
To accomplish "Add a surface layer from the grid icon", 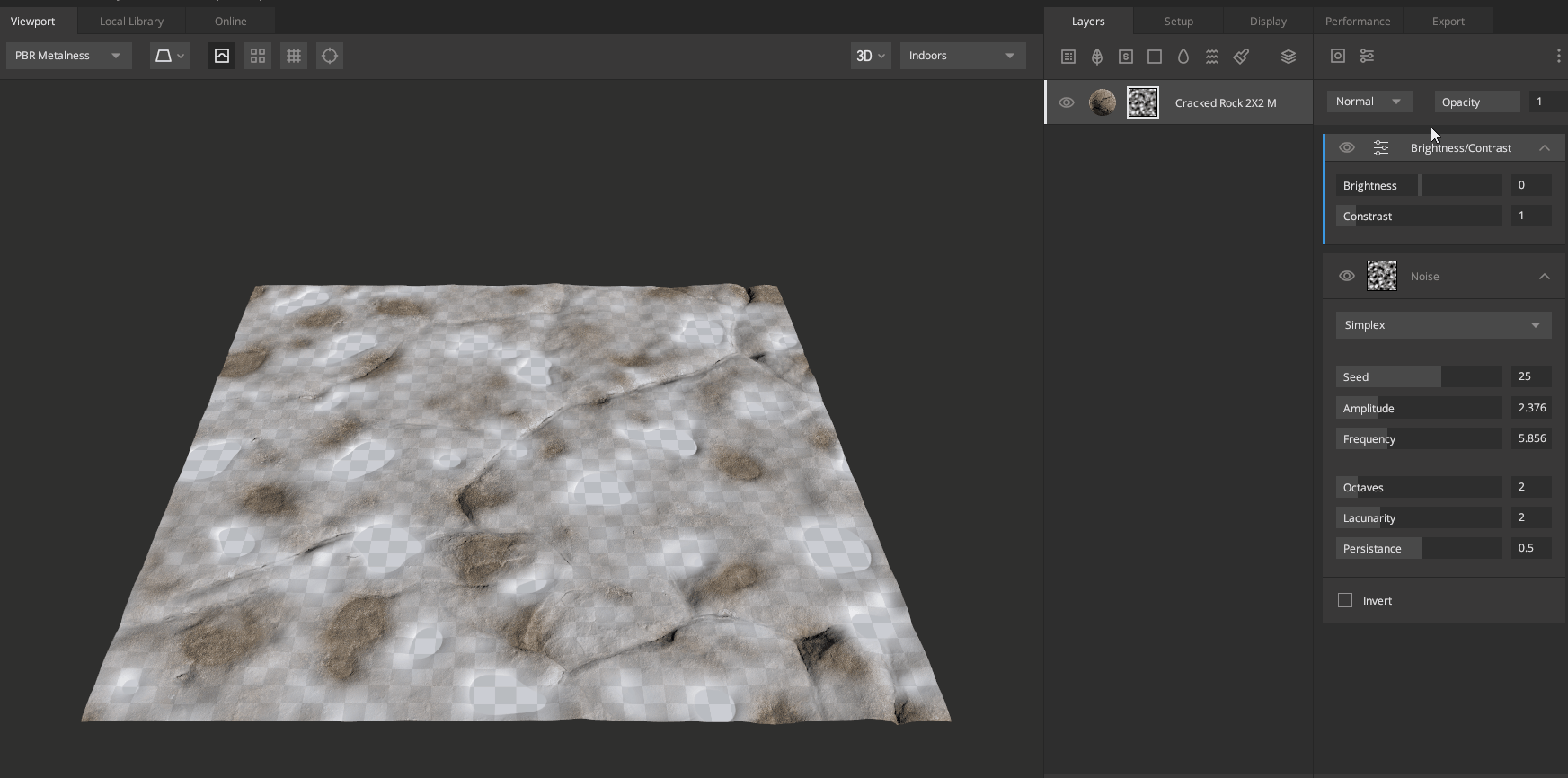I will point(1068,57).
